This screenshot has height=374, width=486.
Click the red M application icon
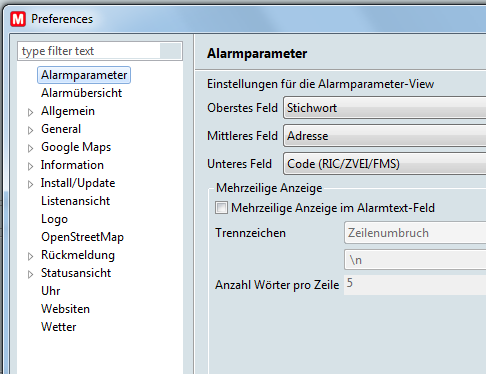click(18, 19)
